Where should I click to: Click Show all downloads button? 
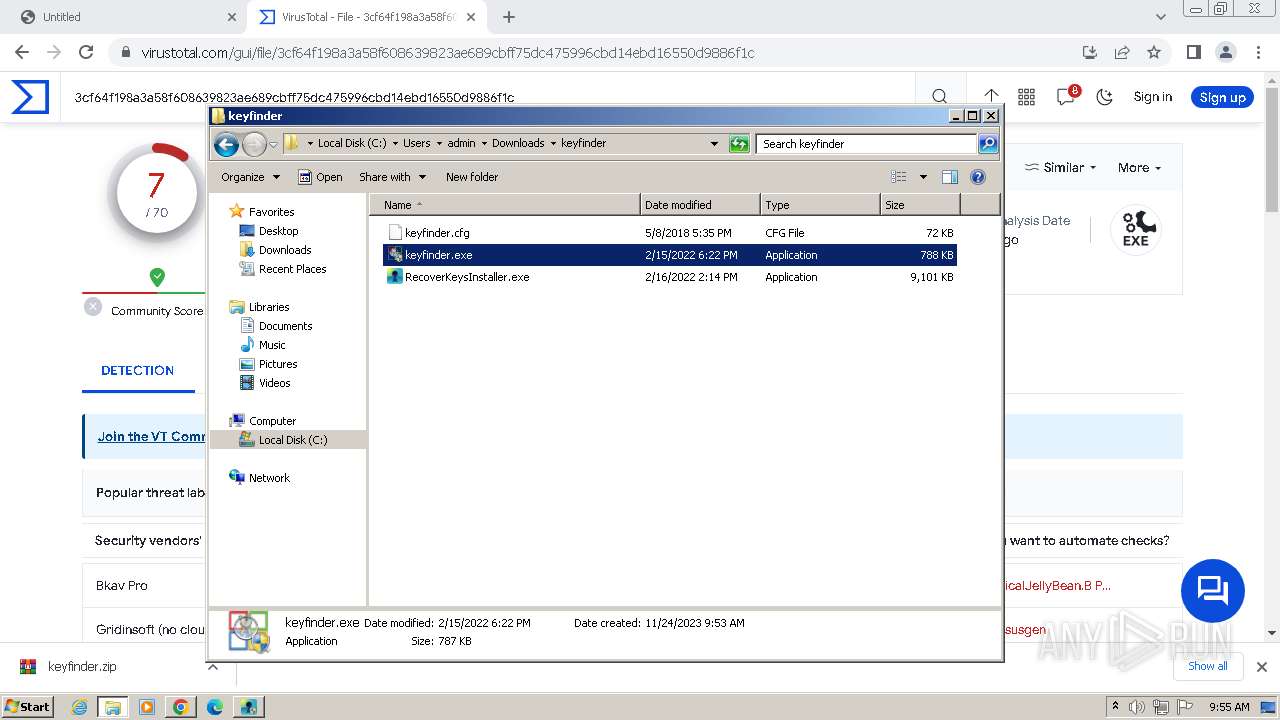[x=1208, y=666]
